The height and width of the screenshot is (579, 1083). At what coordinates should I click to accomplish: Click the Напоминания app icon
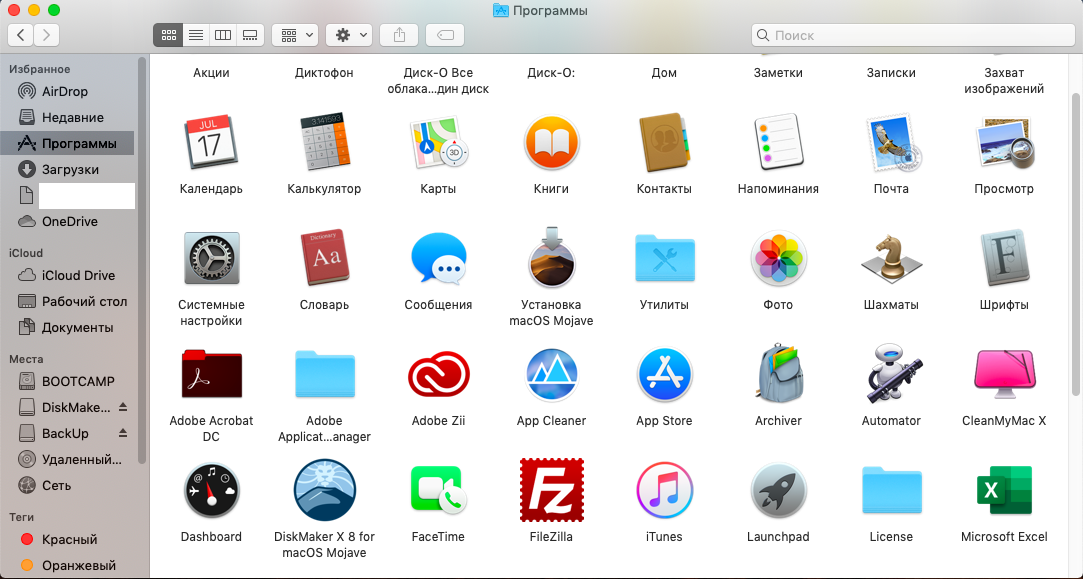[778, 144]
